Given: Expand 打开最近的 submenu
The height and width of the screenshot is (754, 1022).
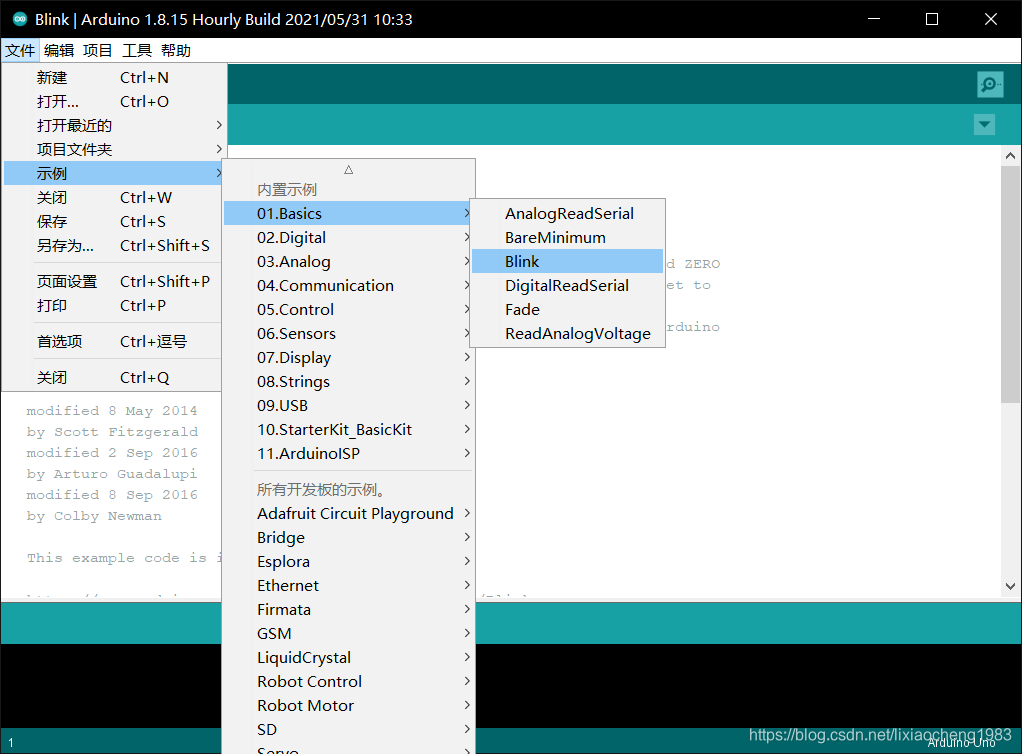Looking at the screenshot, I should (x=114, y=125).
